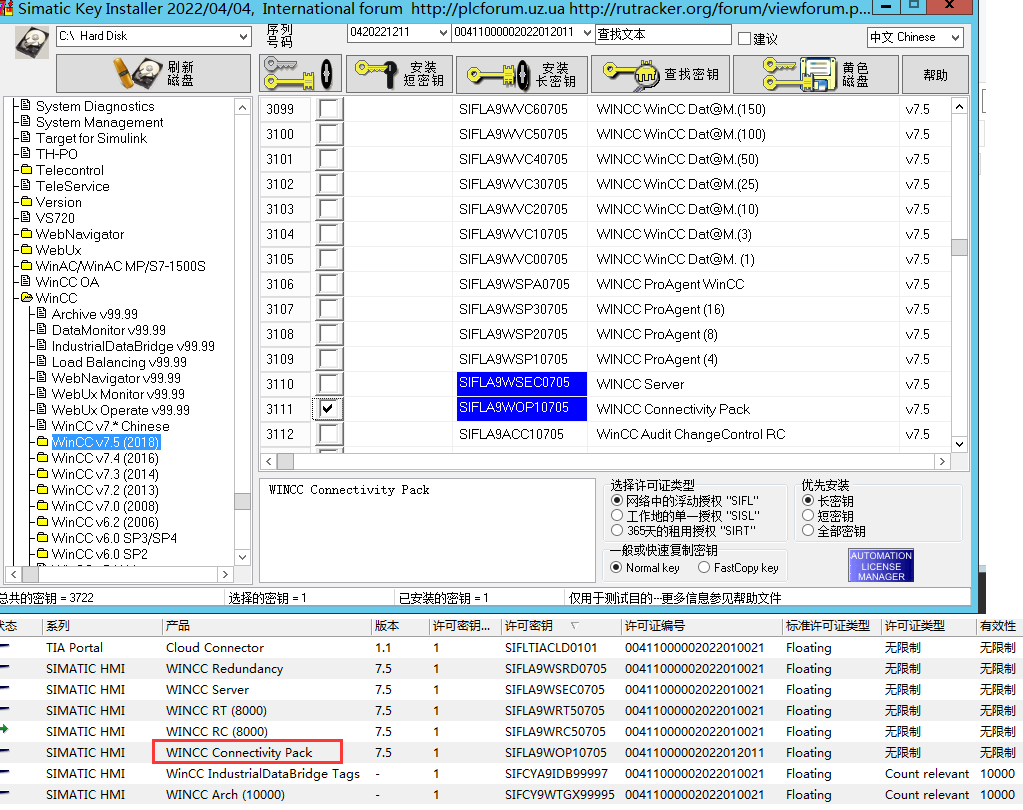Click the yellow disk floppy button
1023x810 pixels.
point(816,74)
